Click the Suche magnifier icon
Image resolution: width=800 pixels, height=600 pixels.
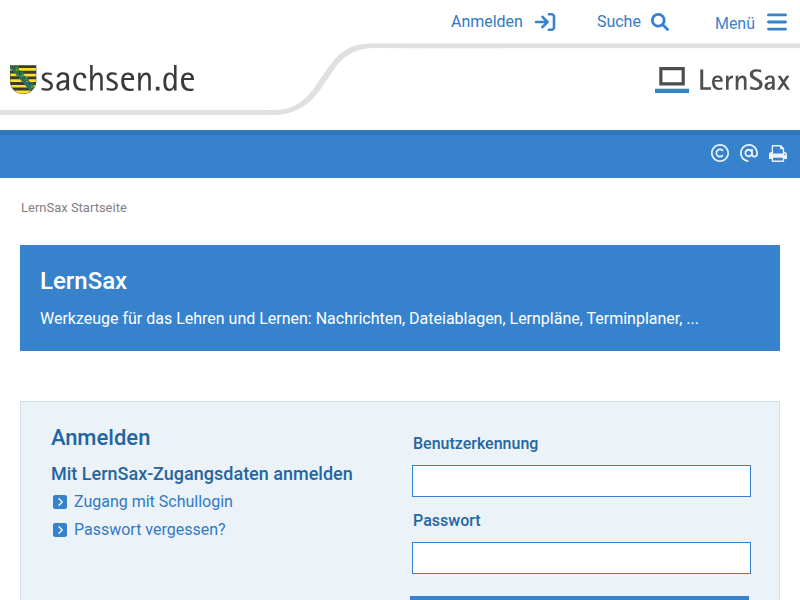pyautogui.click(x=660, y=22)
